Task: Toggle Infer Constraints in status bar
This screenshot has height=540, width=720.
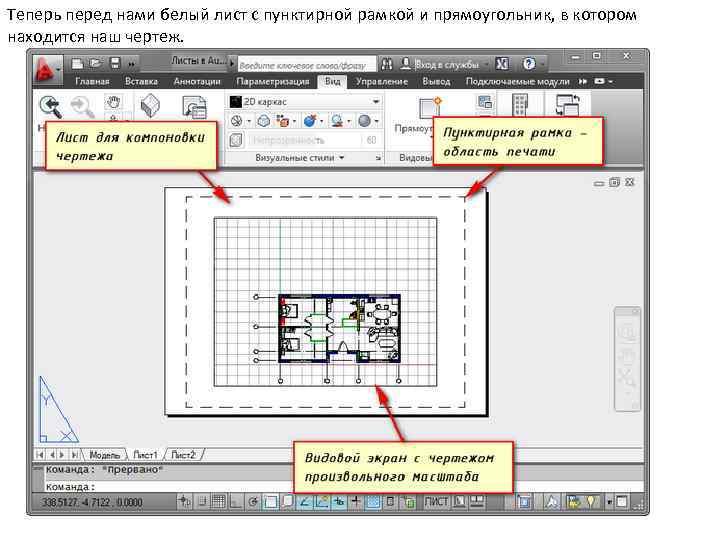Action: 185,502
